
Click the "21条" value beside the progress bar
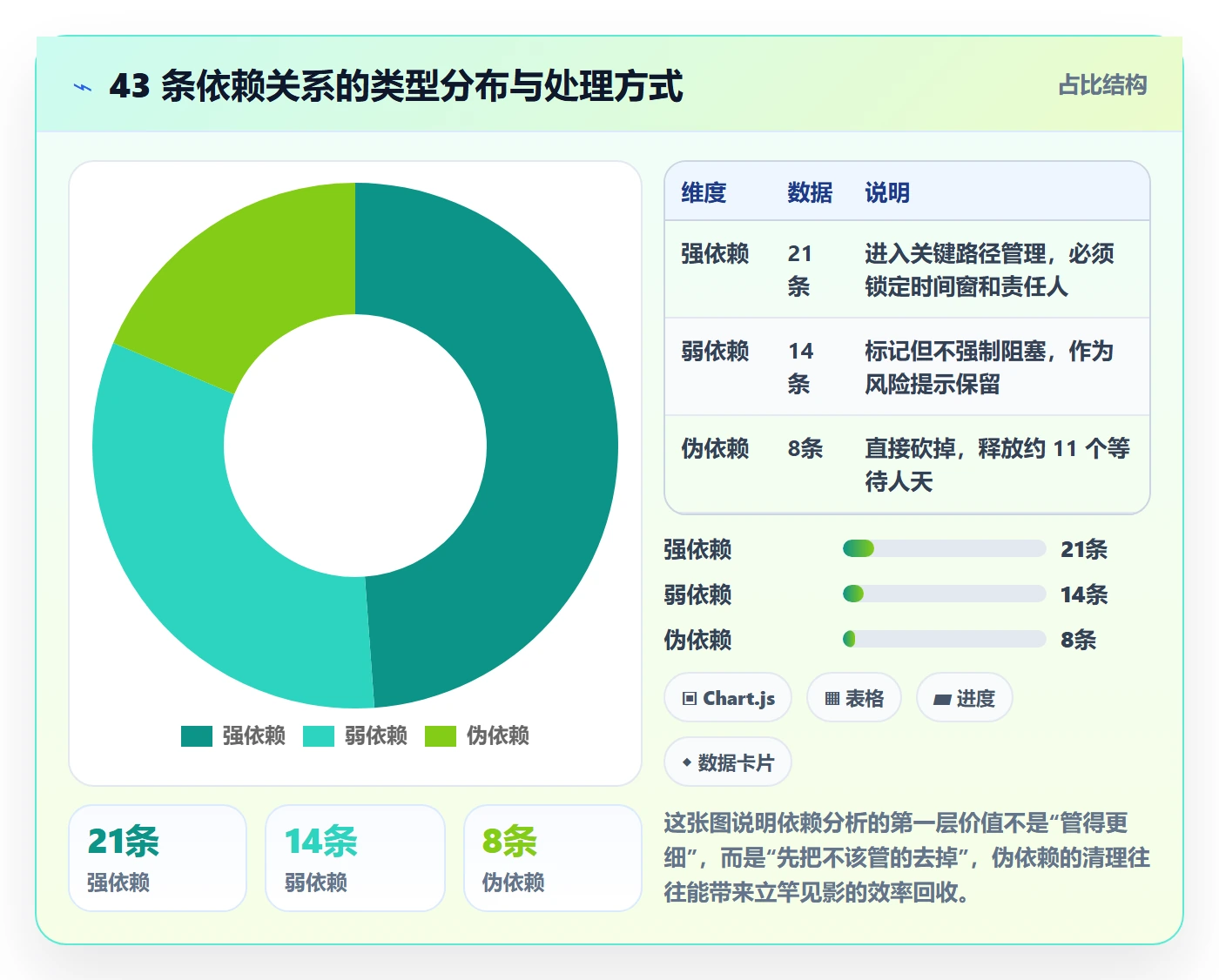point(1084,549)
